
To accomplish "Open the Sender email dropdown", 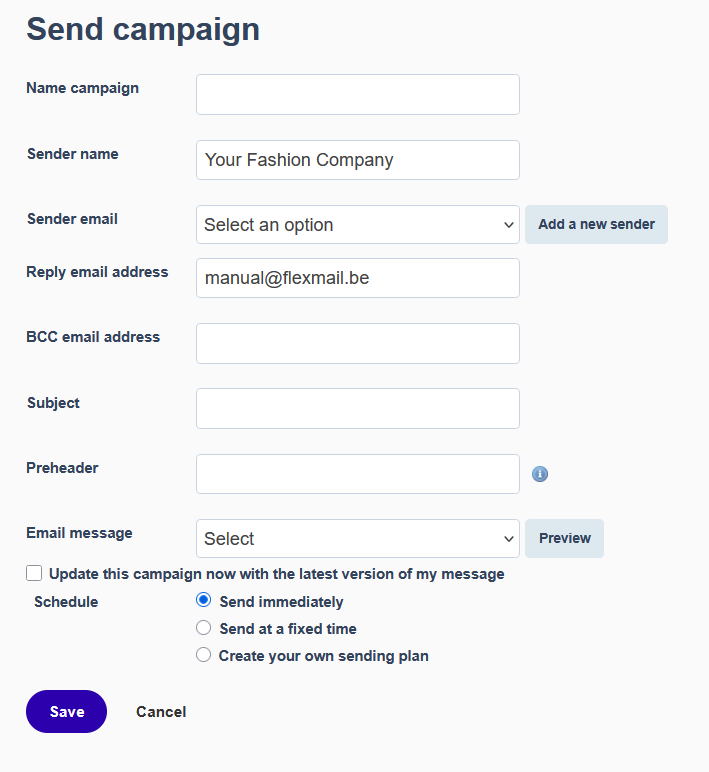I will pyautogui.click(x=358, y=225).
